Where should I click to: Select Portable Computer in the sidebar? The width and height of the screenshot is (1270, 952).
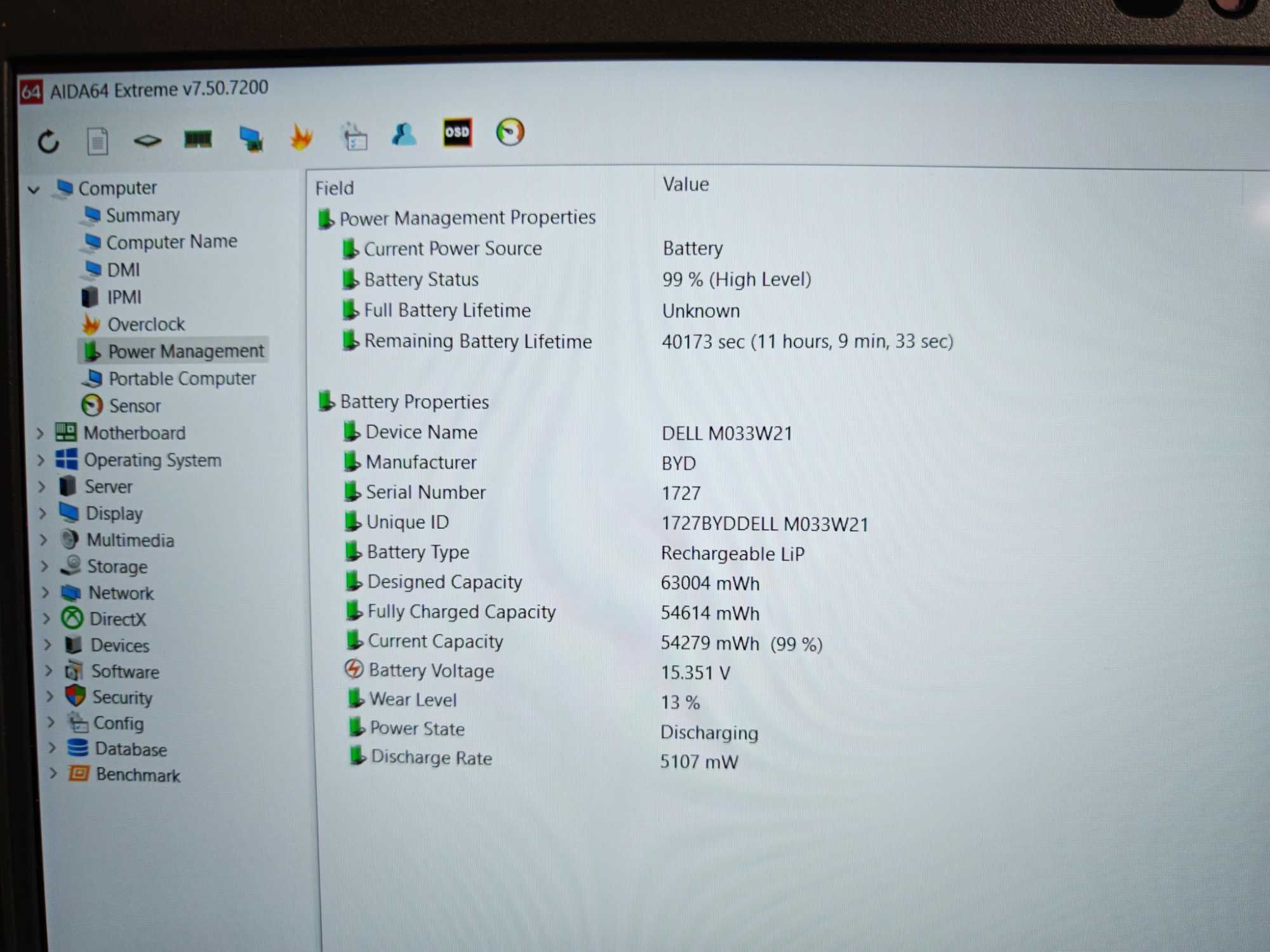[x=182, y=378]
